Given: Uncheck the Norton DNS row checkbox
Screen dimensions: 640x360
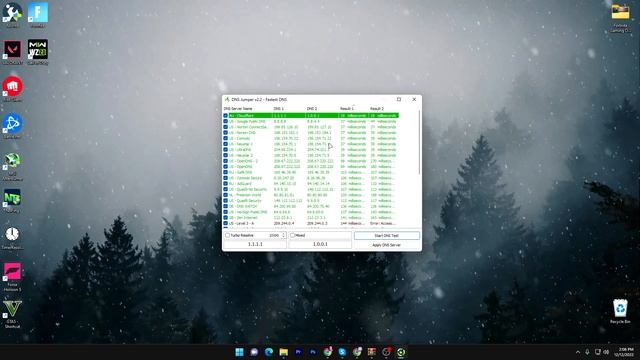Looking at the screenshot, I should point(225,133).
